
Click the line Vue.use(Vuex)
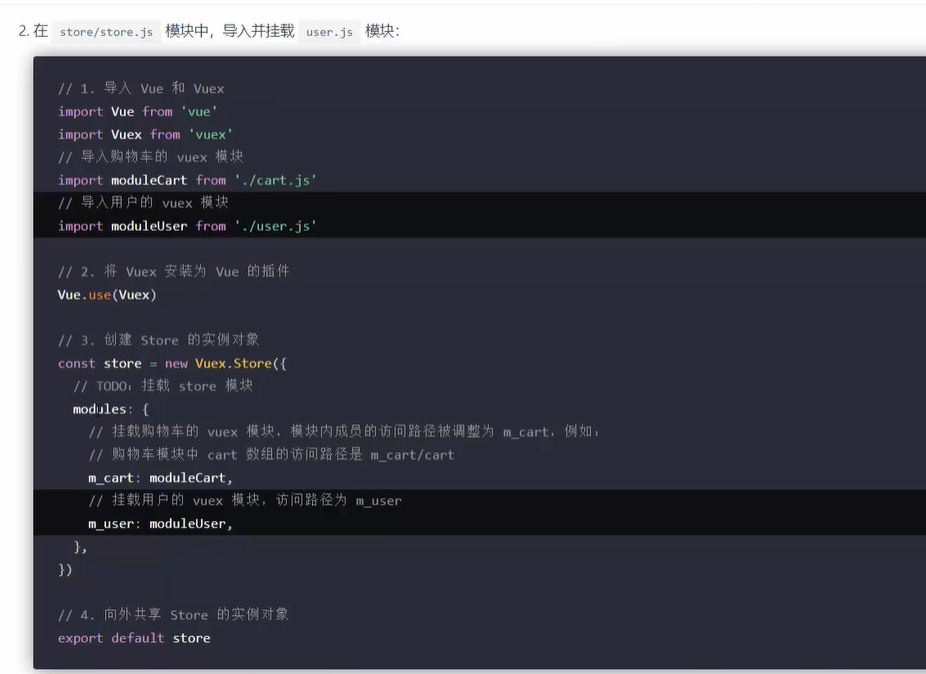107,295
